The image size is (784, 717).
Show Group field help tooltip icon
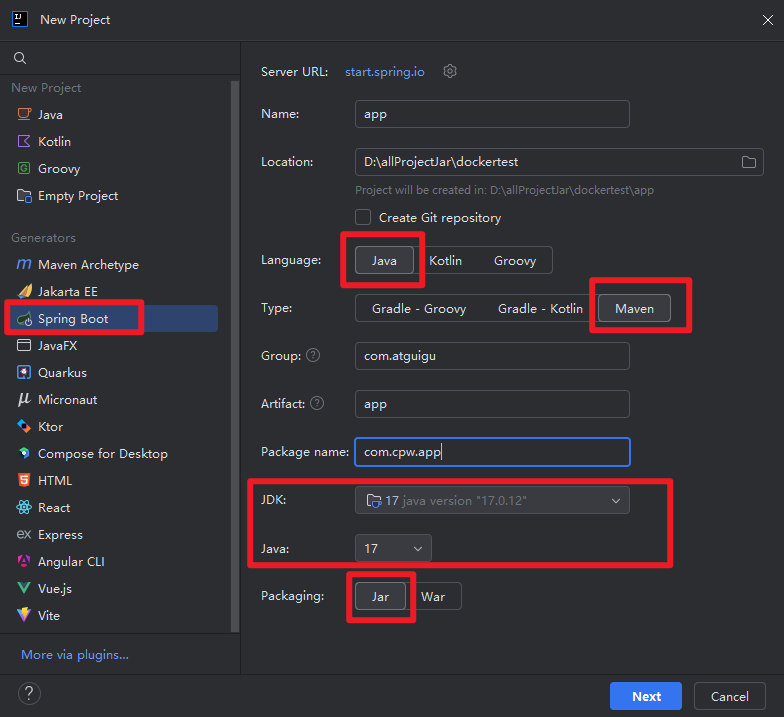click(x=313, y=356)
